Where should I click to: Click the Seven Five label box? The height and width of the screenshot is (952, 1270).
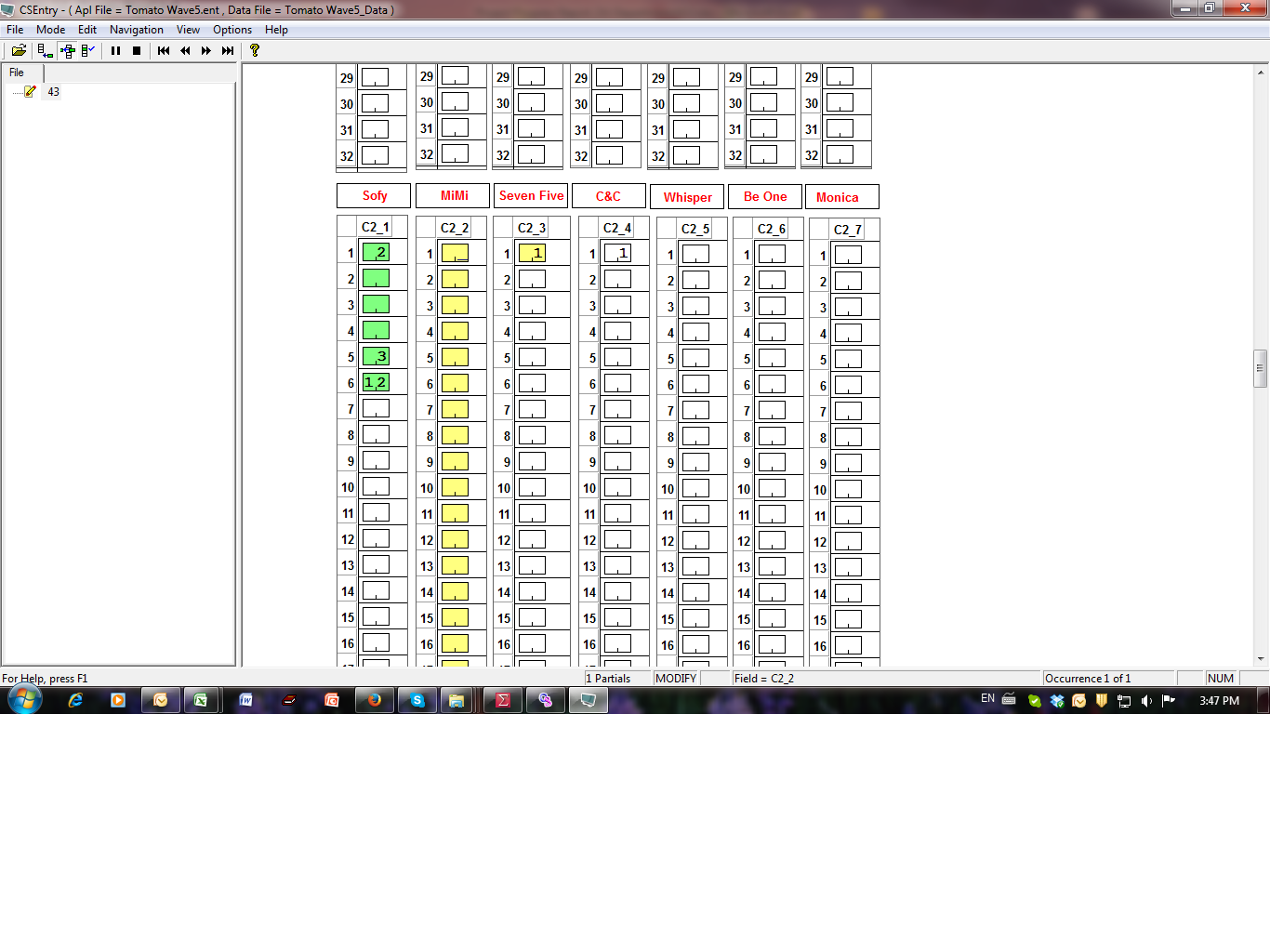pyautogui.click(x=531, y=195)
